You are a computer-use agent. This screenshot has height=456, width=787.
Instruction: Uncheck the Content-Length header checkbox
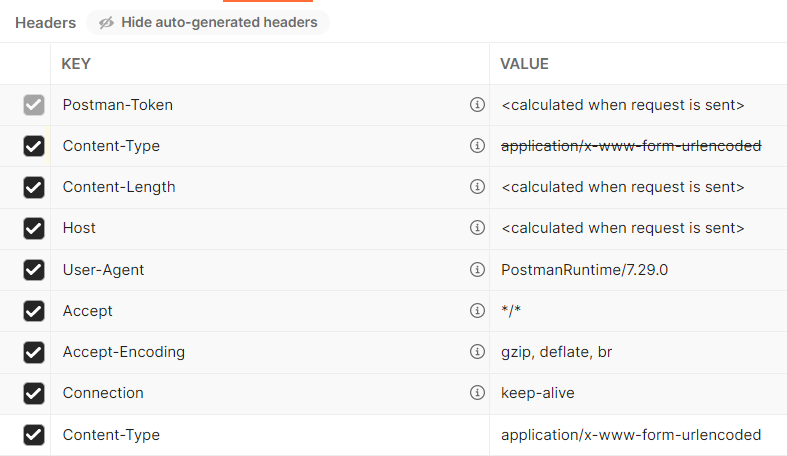coord(34,187)
